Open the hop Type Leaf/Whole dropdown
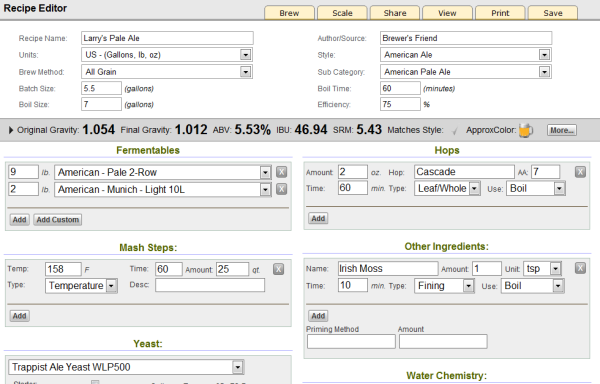600x384 pixels. click(x=447, y=188)
